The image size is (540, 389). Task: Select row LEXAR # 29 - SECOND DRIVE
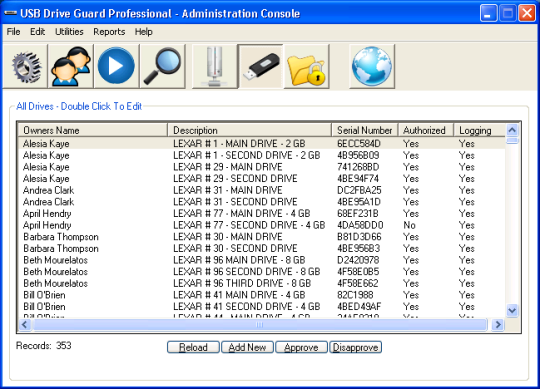pos(261,178)
